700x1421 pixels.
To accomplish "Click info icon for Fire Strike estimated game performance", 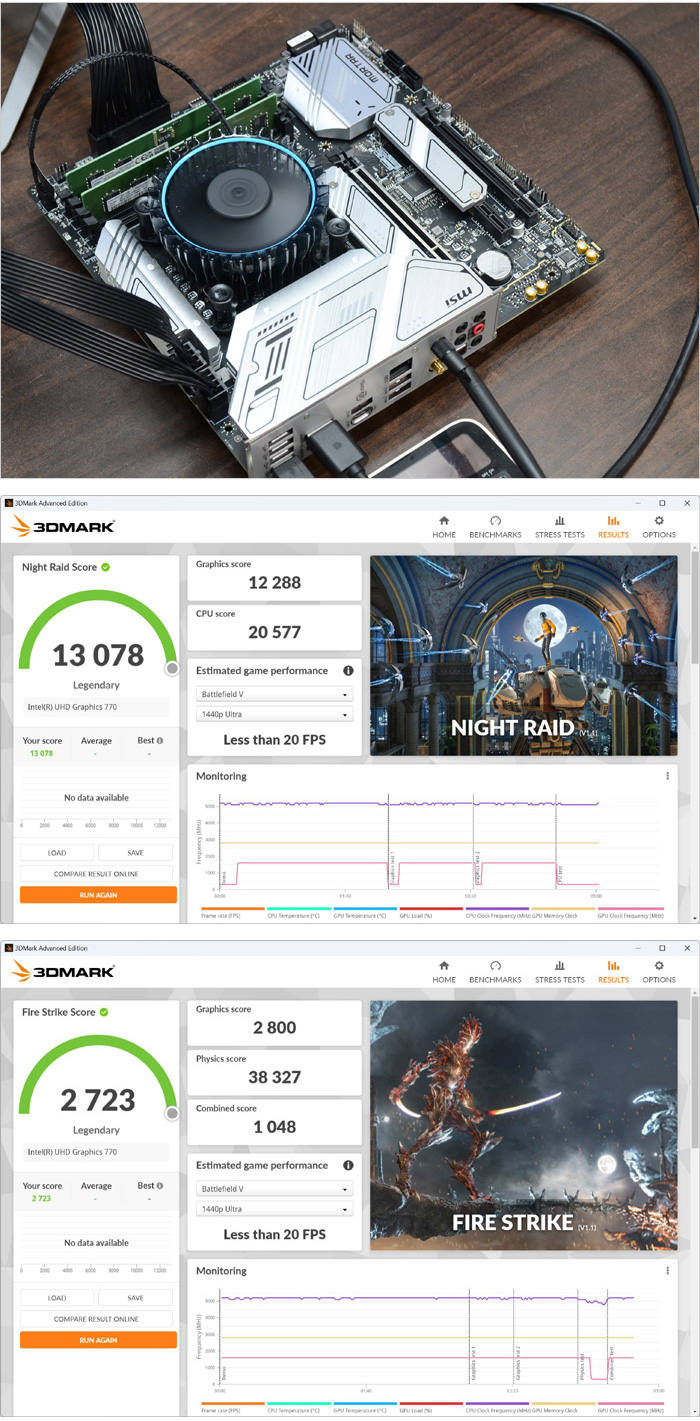I will 348,1165.
